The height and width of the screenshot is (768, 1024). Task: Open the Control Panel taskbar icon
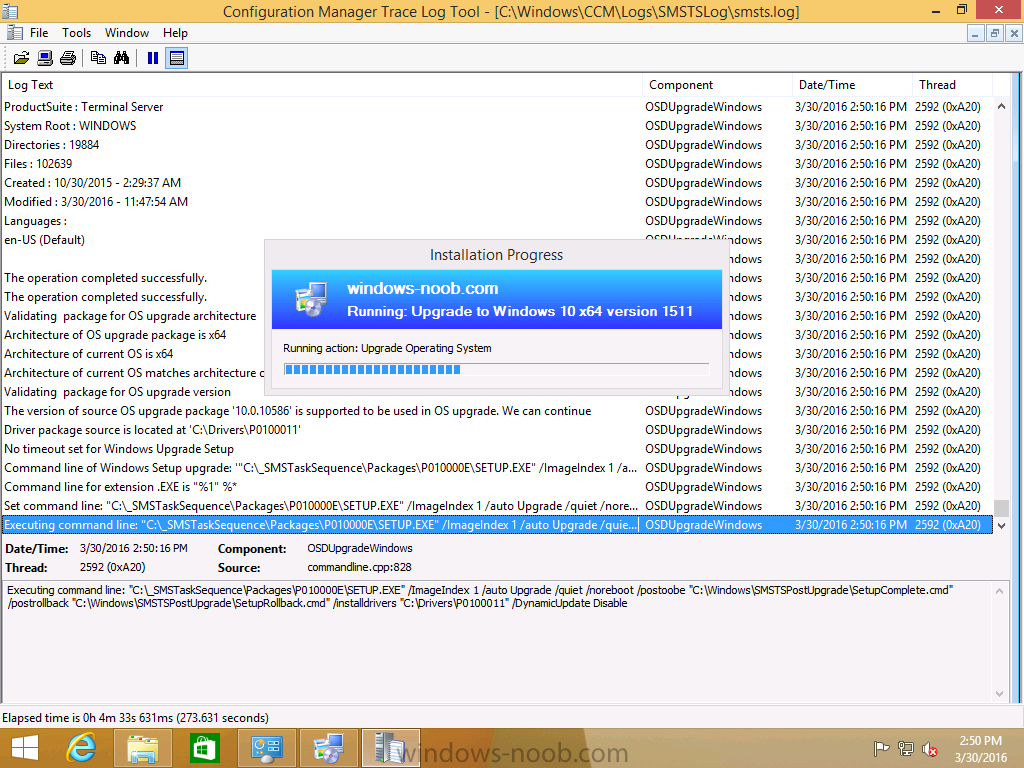266,748
